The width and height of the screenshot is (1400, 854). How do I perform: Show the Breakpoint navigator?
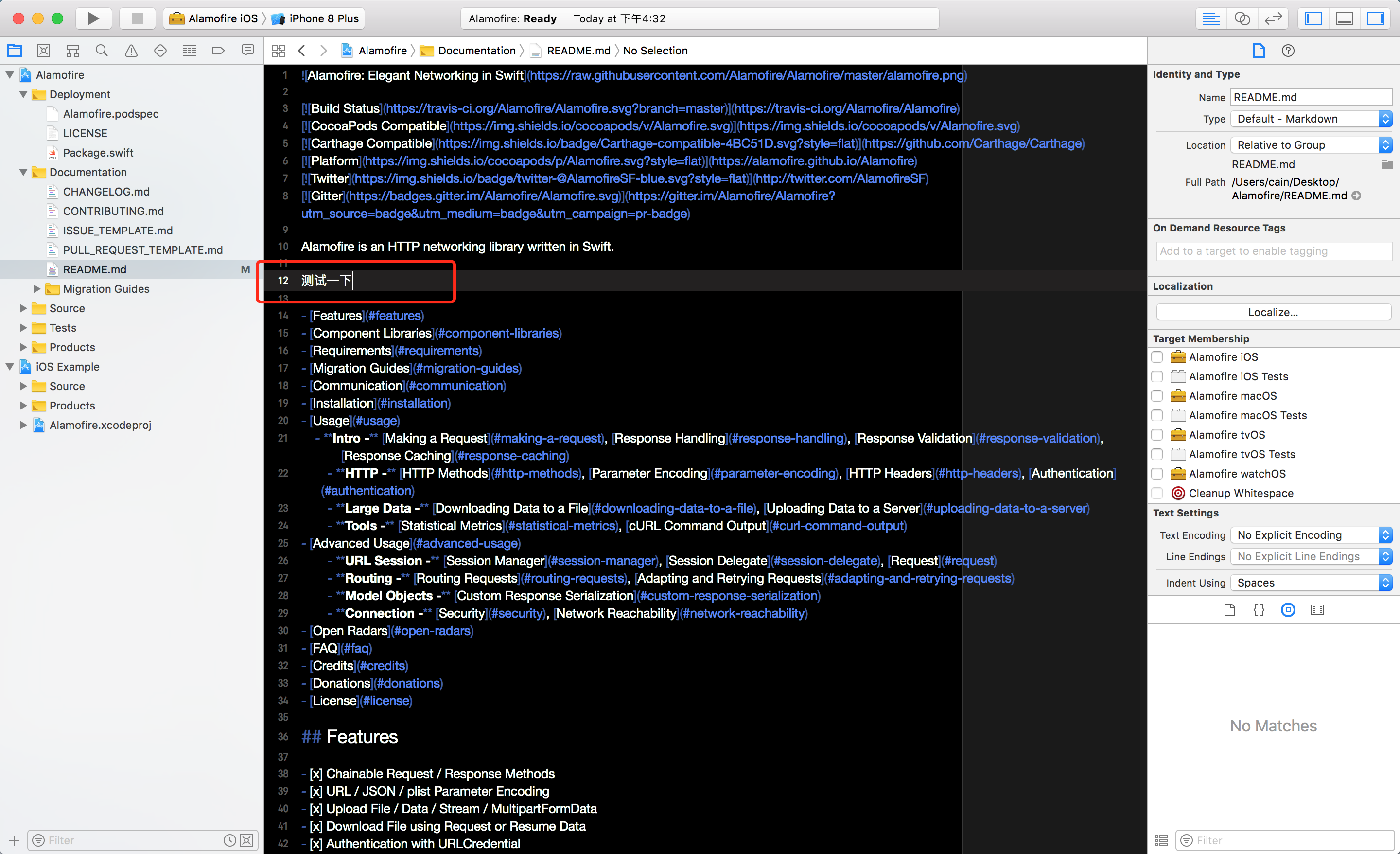click(x=218, y=51)
